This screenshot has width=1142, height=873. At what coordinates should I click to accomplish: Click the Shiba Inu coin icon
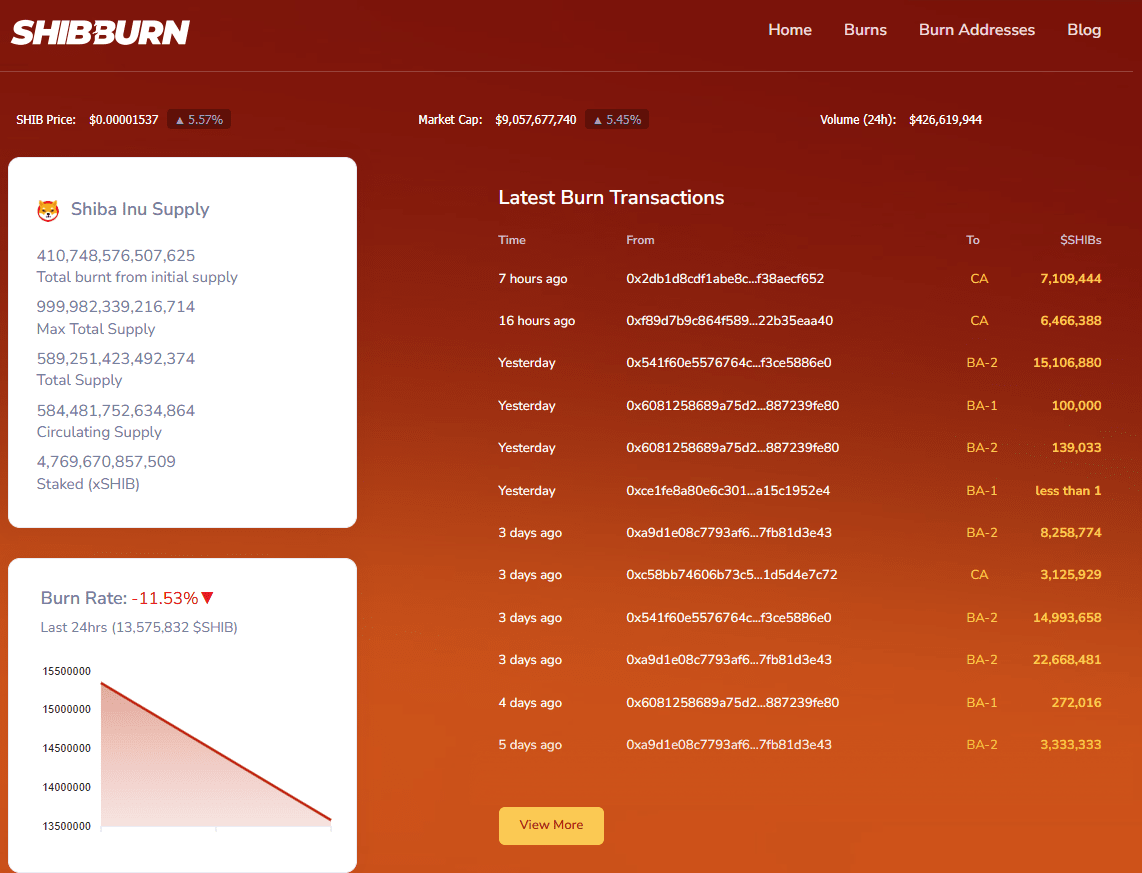[48, 210]
